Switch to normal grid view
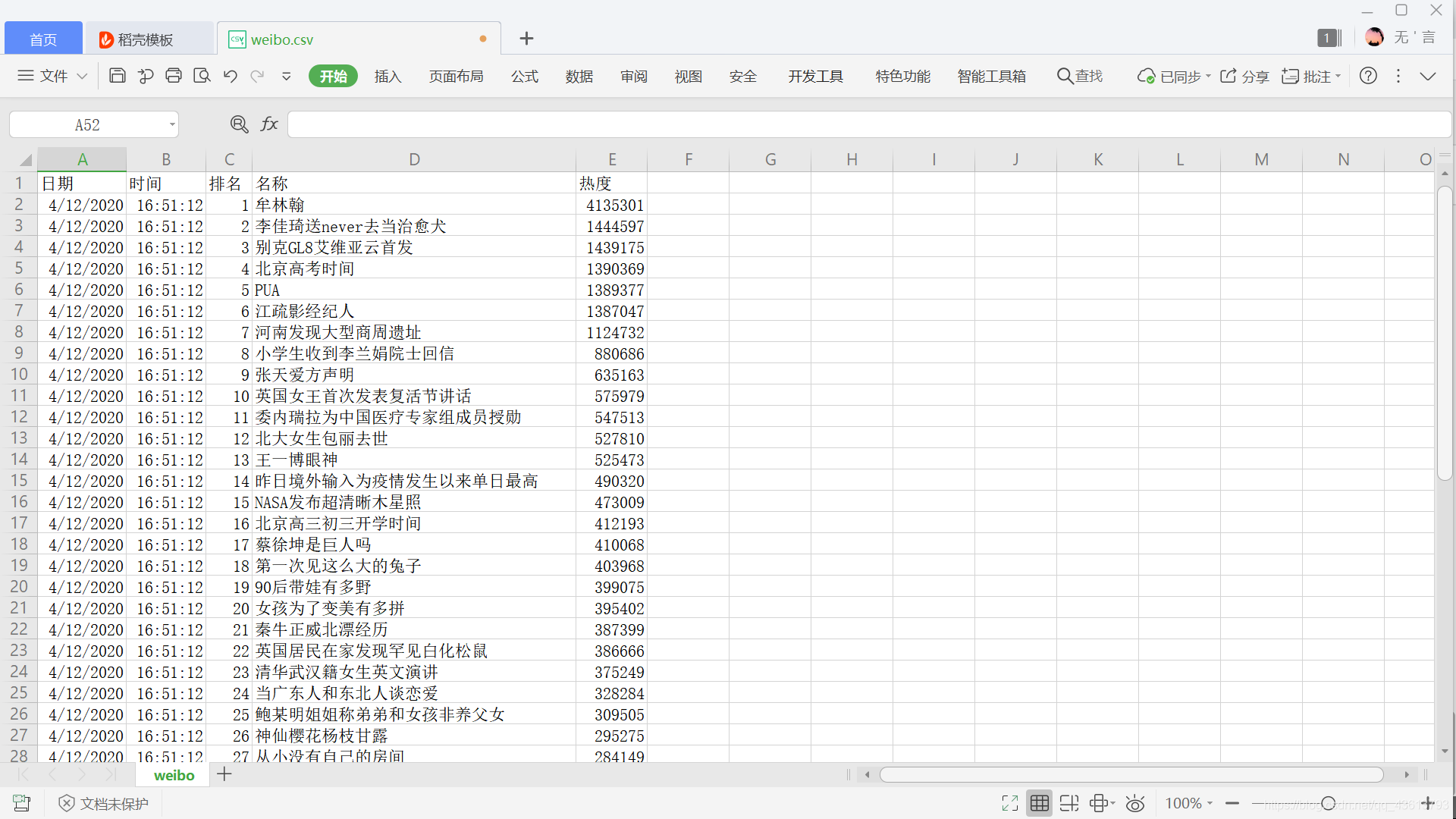 point(1040,803)
